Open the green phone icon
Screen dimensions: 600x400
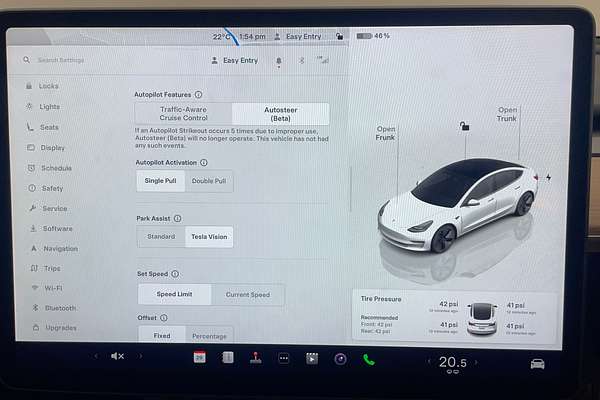369,360
